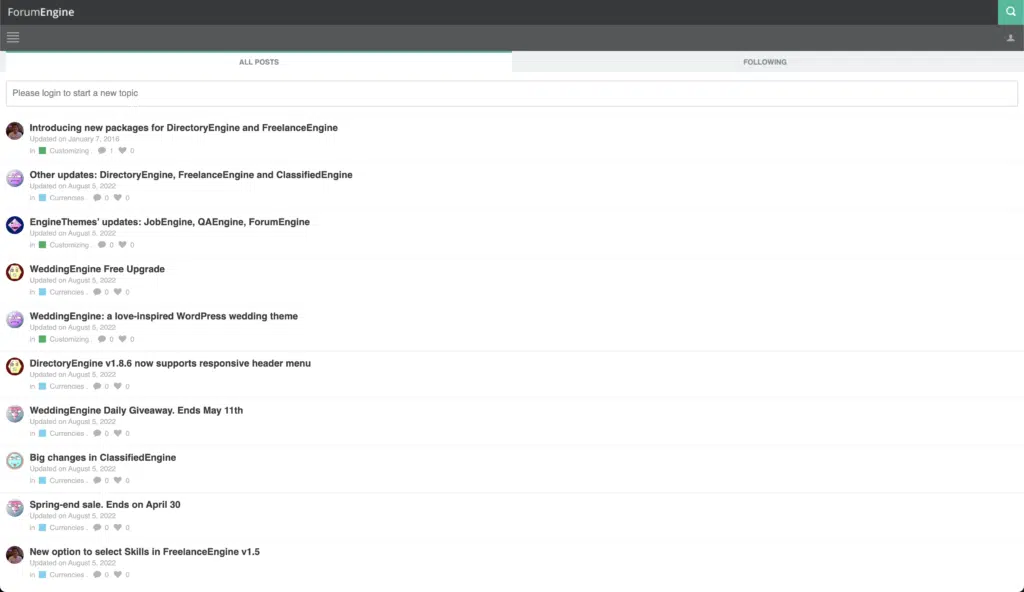Open 'Spring-end sale. Ends on April 30' topic

tap(104, 504)
